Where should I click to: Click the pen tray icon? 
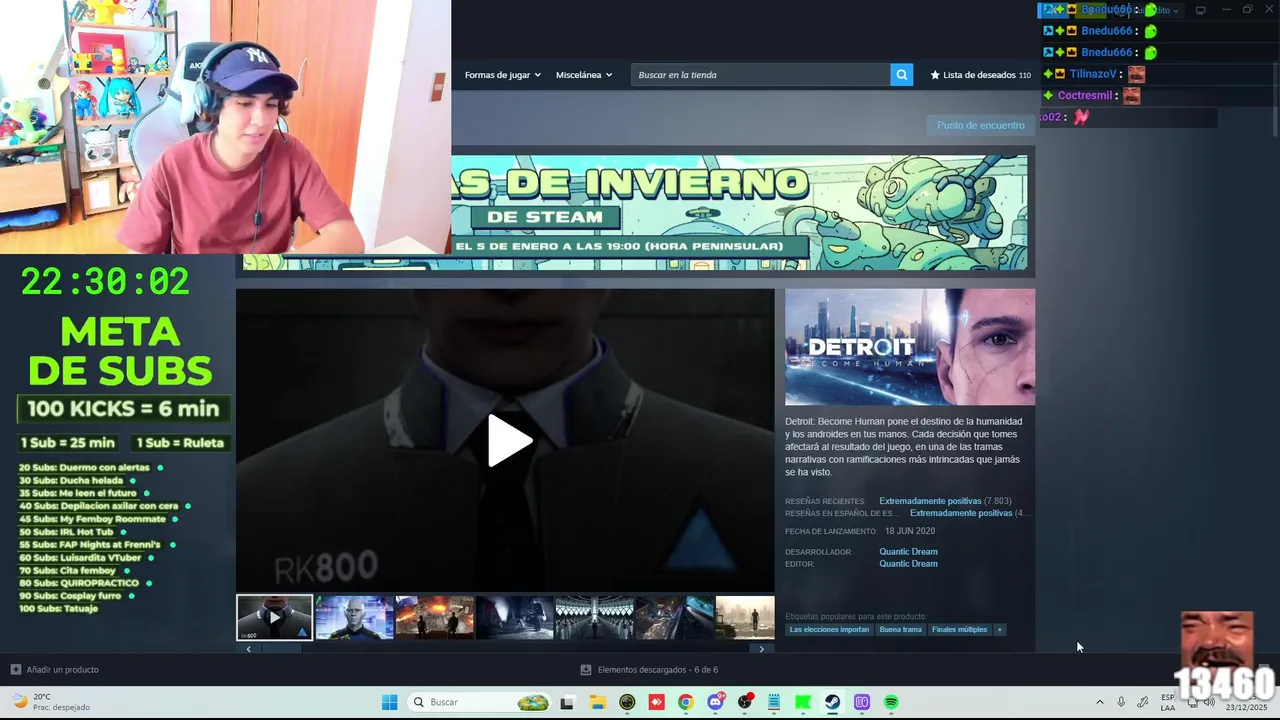coord(1143,702)
